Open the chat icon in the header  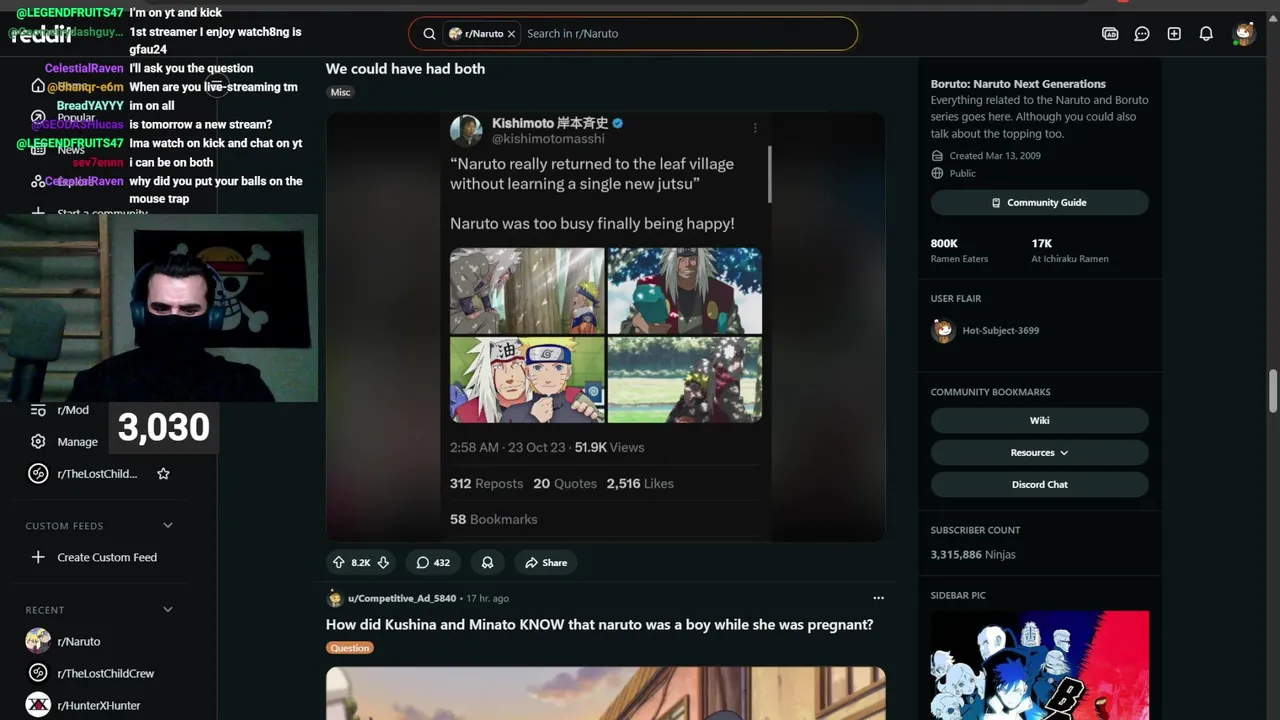pos(1142,33)
